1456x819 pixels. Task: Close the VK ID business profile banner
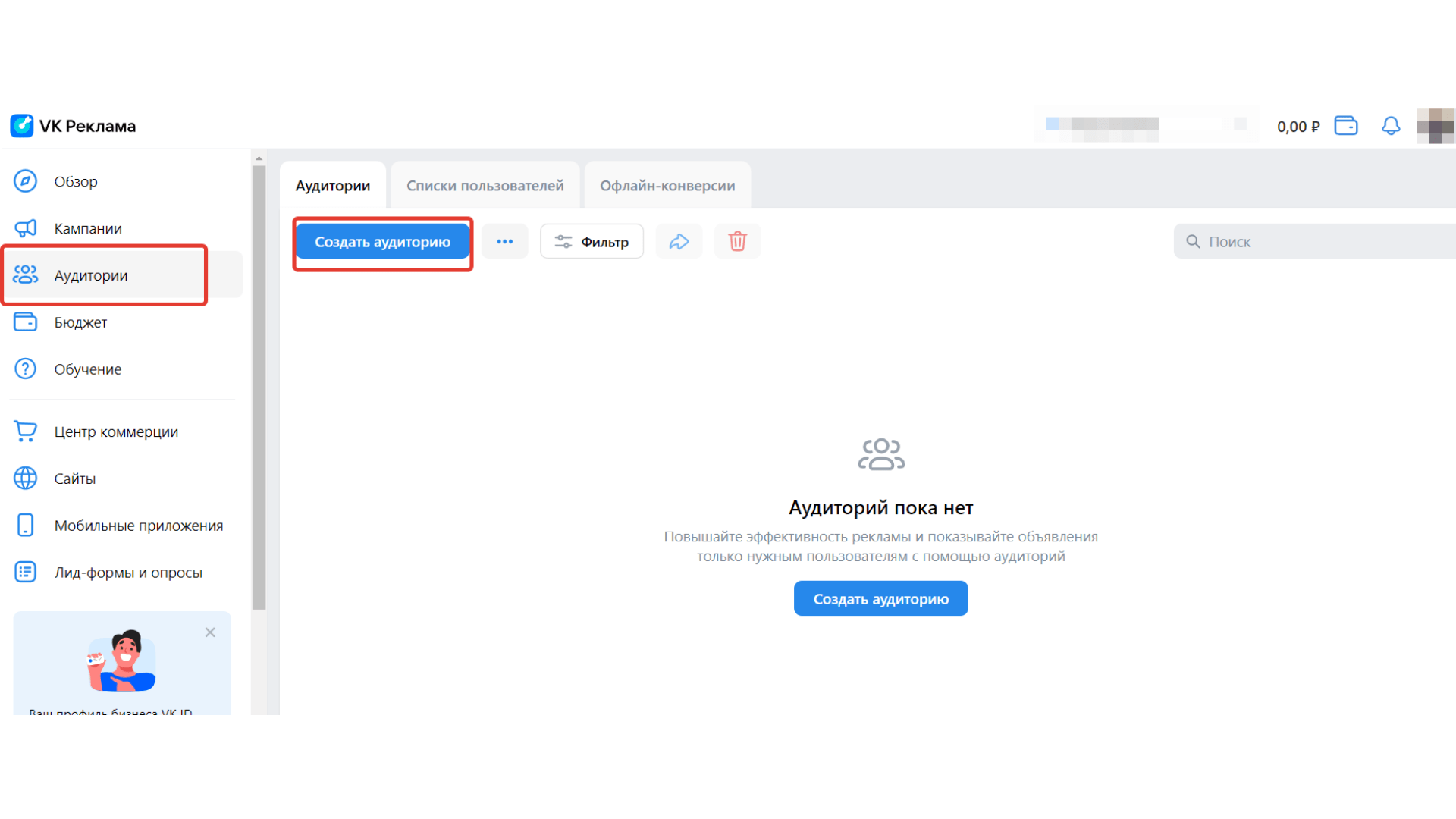point(210,632)
